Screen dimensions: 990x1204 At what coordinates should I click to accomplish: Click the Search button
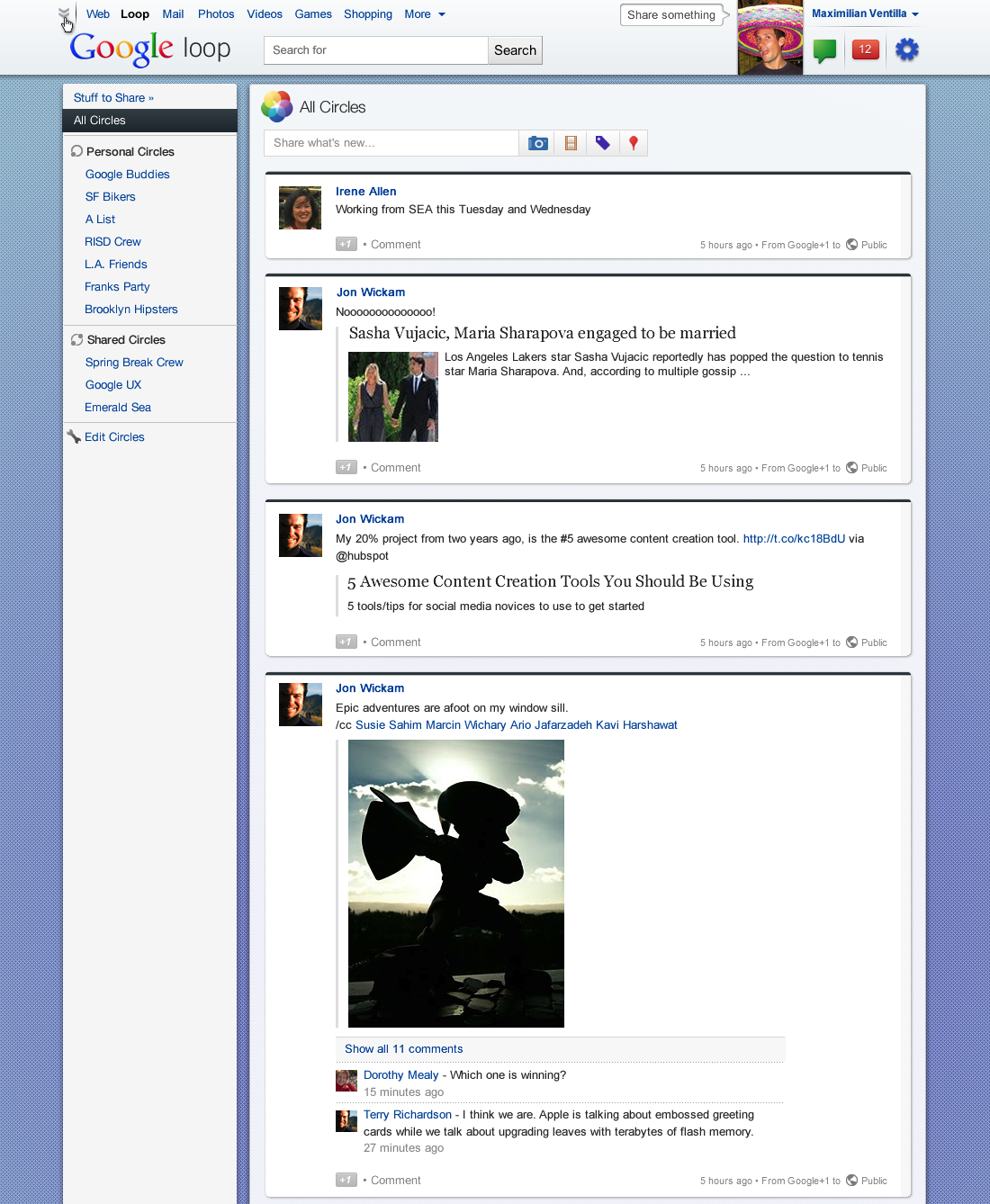pos(515,50)
